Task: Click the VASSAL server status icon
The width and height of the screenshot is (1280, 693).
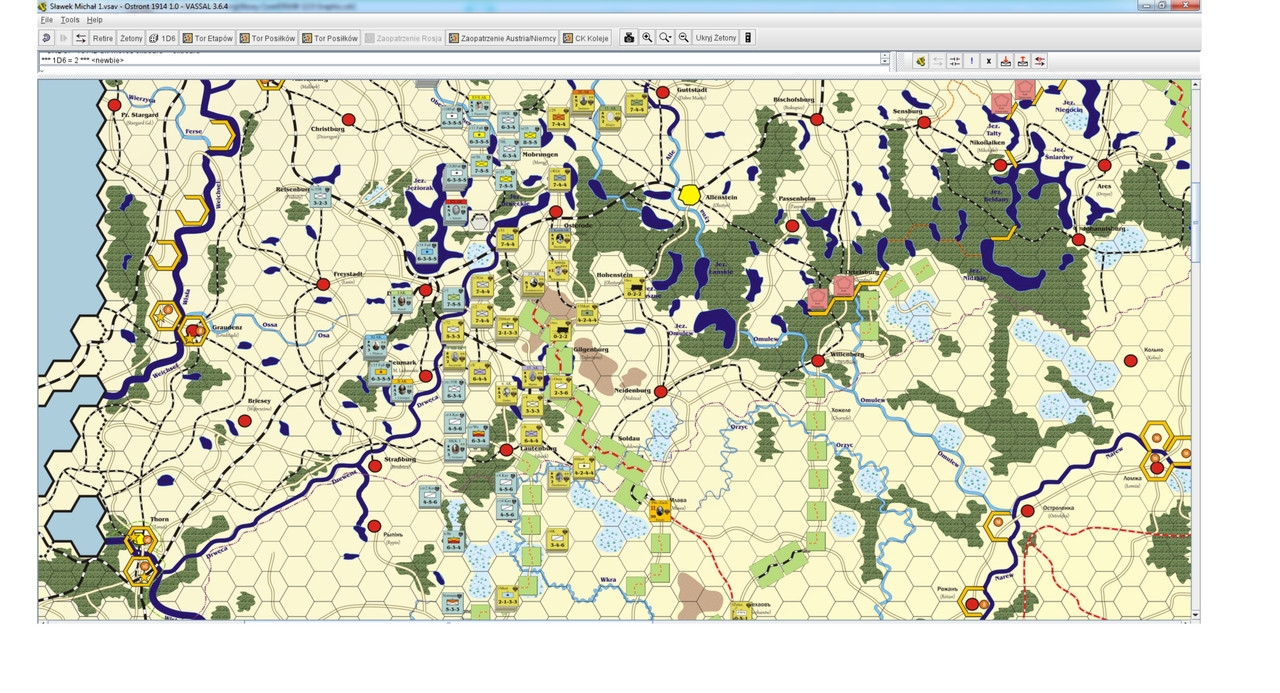Action: pos(920,61)
